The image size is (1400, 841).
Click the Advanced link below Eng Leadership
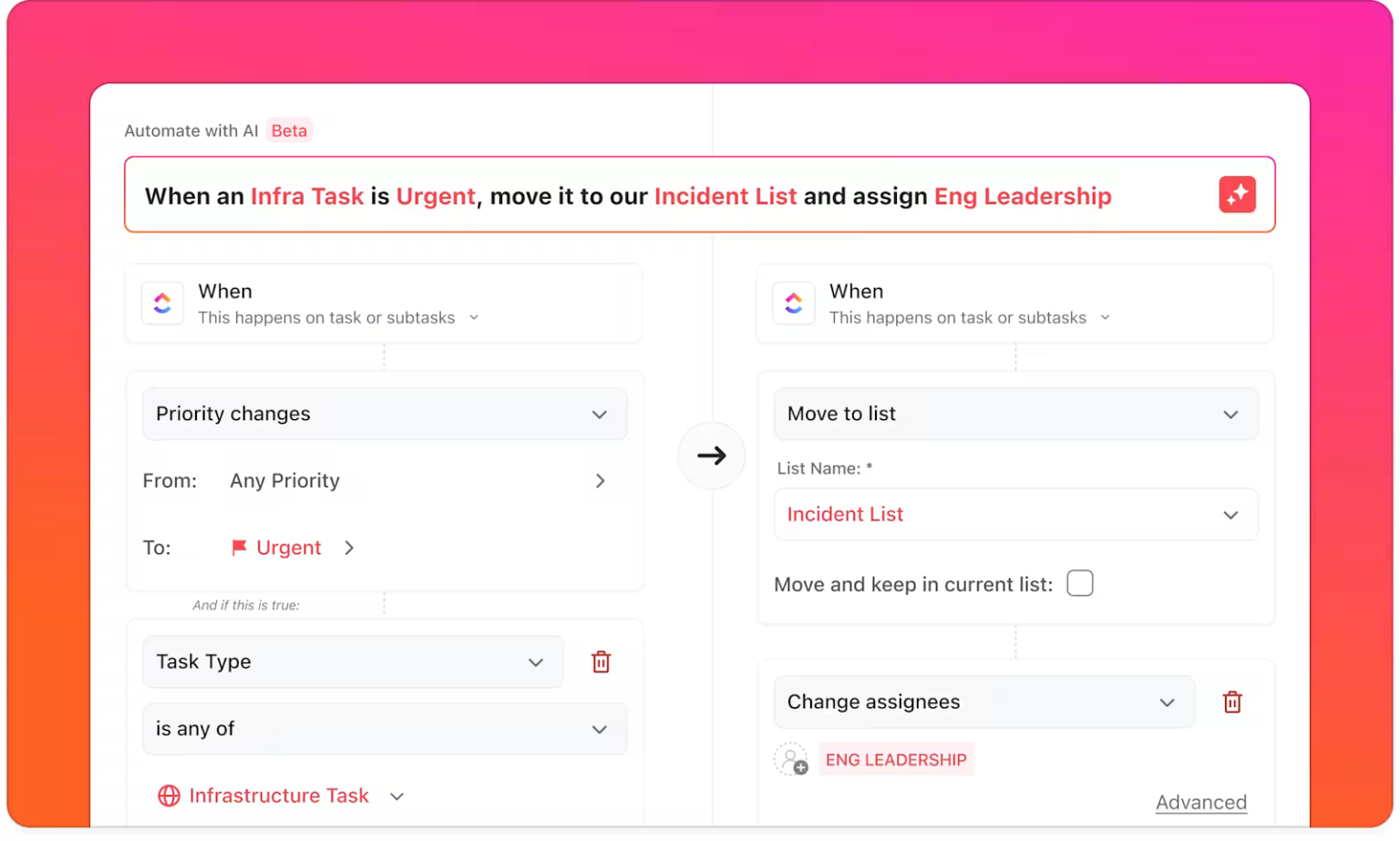(x=1201, y=802)
